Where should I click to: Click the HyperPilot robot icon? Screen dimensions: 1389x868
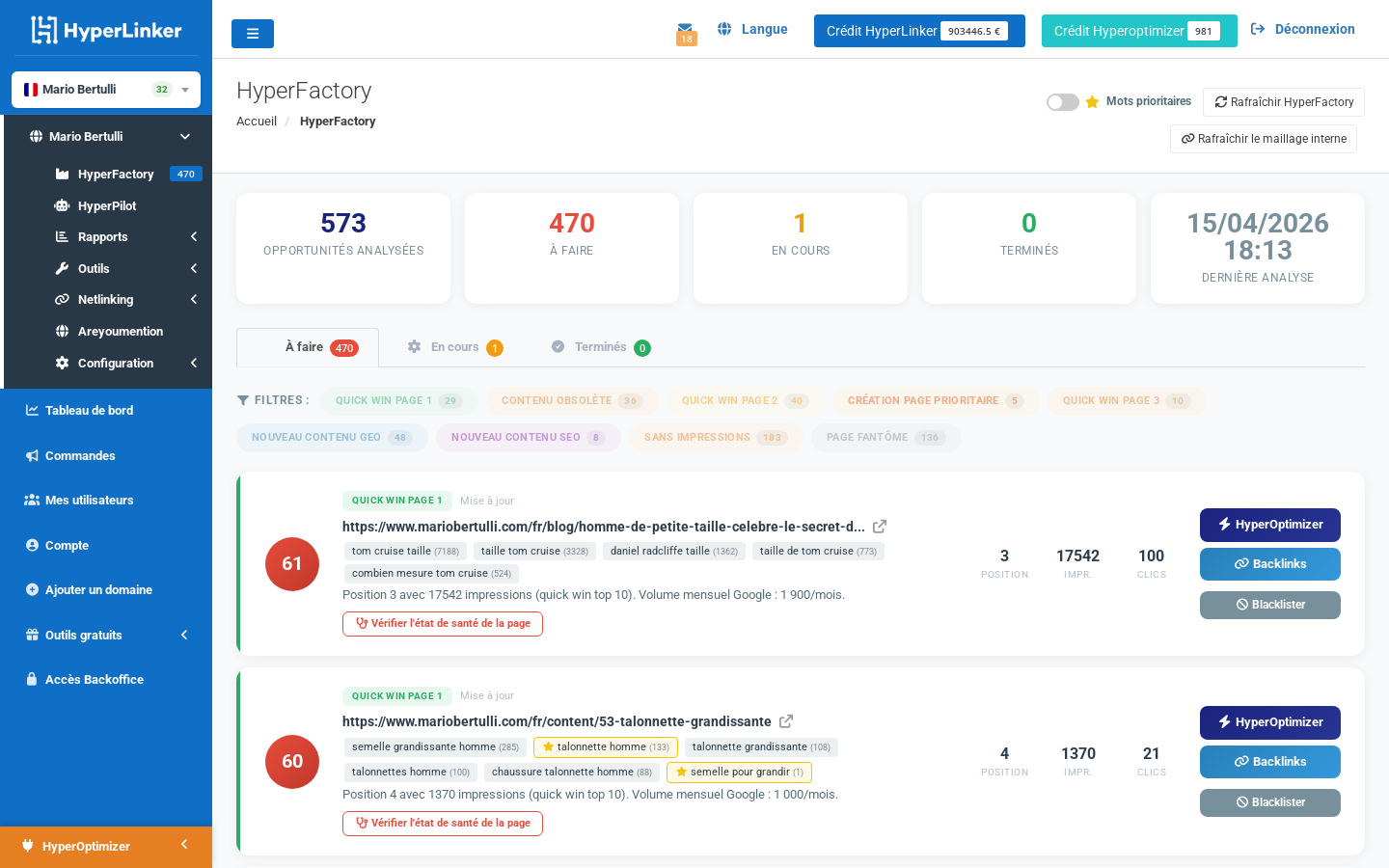click(62, 205)
